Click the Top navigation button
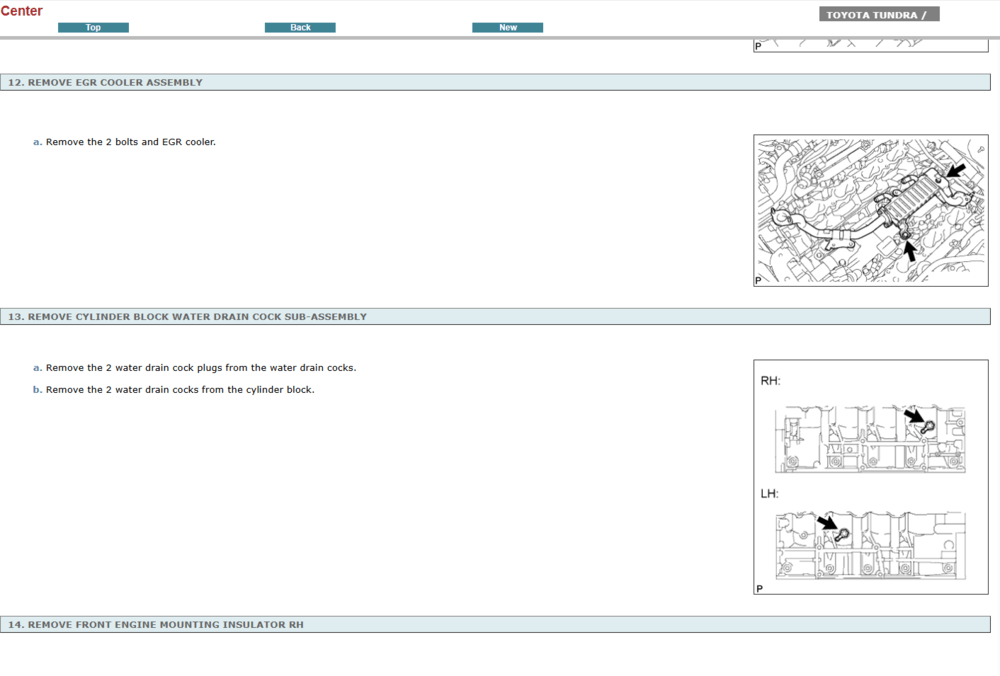1000x676 pixels. point(93,28)
